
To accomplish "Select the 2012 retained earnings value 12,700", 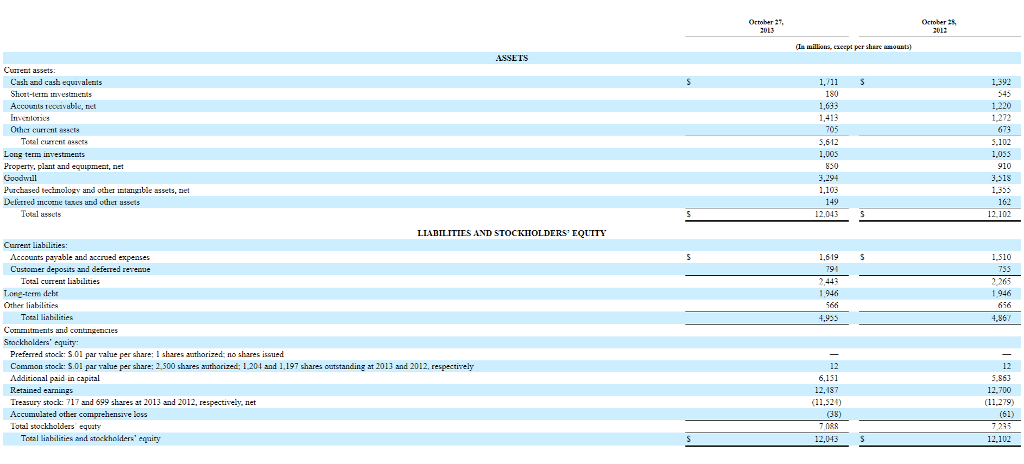I will coord(999,390).
